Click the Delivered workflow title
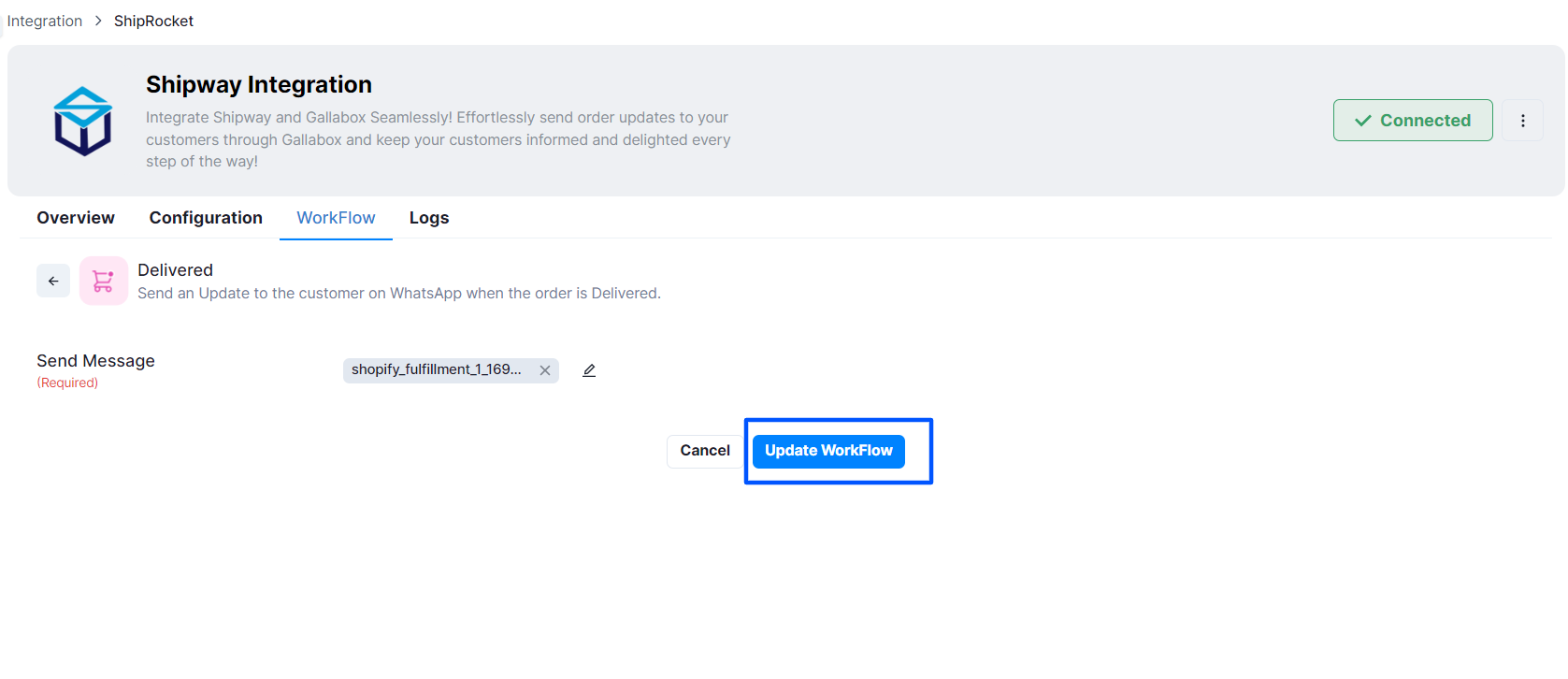 pyautogui.click(x=175, y=270)
